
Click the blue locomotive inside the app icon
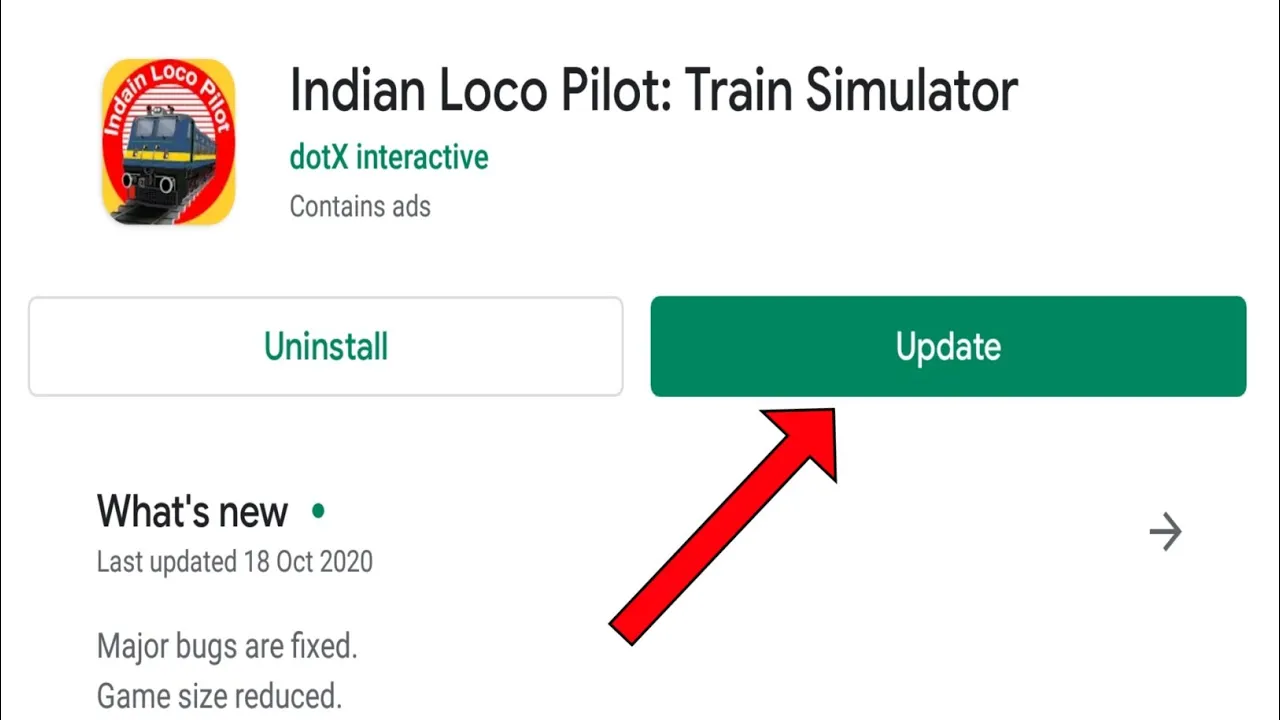[168, 153]
